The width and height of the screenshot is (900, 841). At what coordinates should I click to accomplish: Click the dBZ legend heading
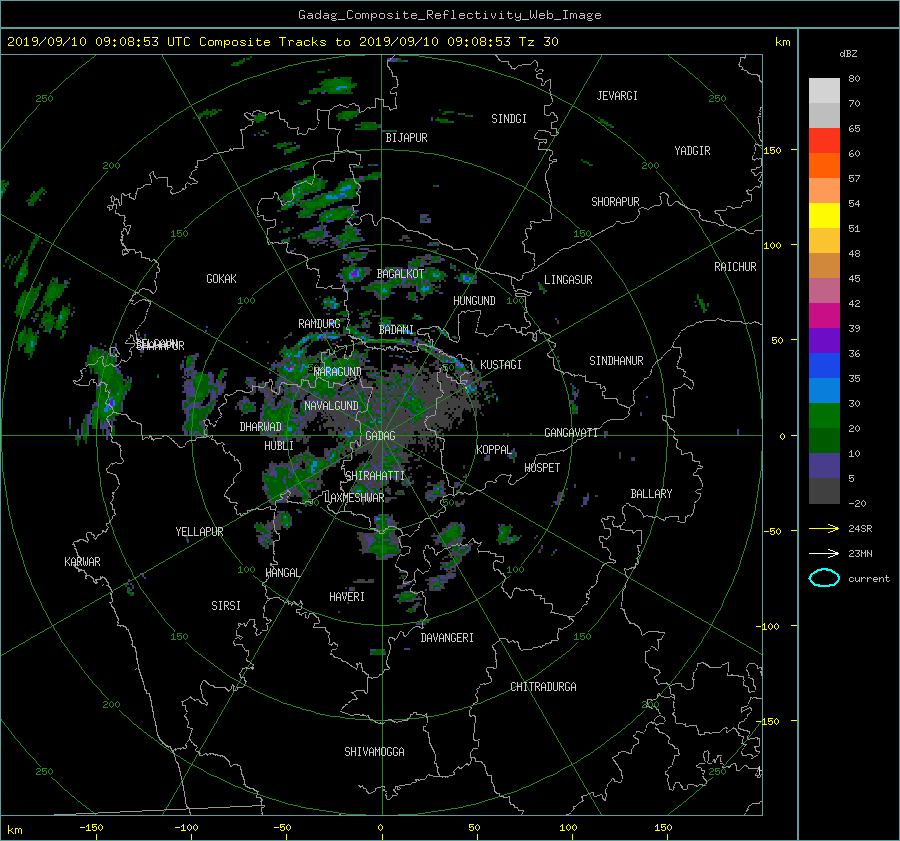point(848,53)
